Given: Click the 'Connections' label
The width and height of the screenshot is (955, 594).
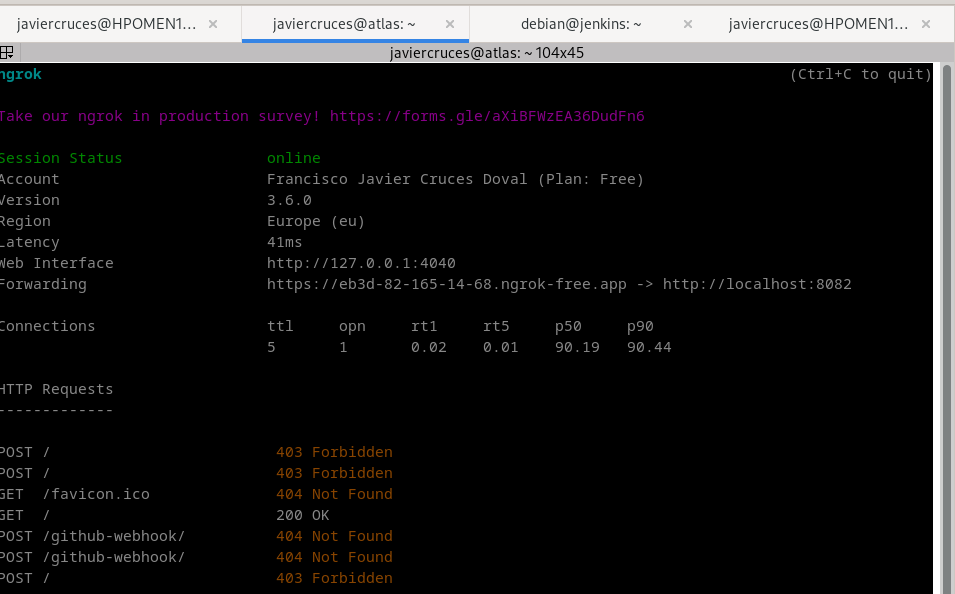Looking at the screenshot, I should (48, 327).
